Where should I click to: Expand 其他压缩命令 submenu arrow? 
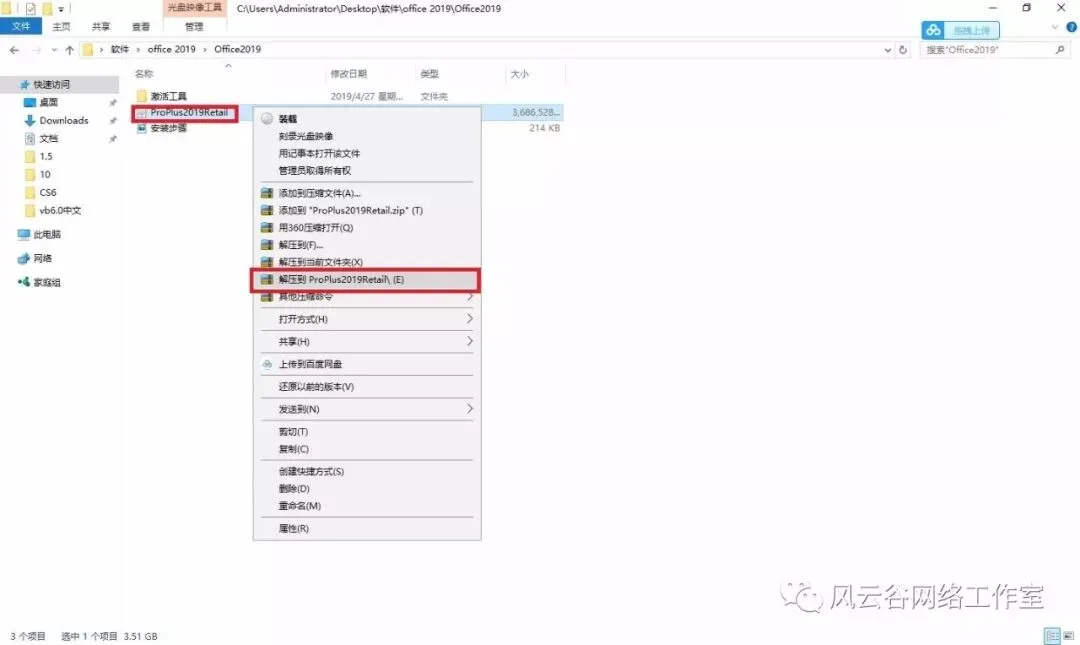click(470, 297)
